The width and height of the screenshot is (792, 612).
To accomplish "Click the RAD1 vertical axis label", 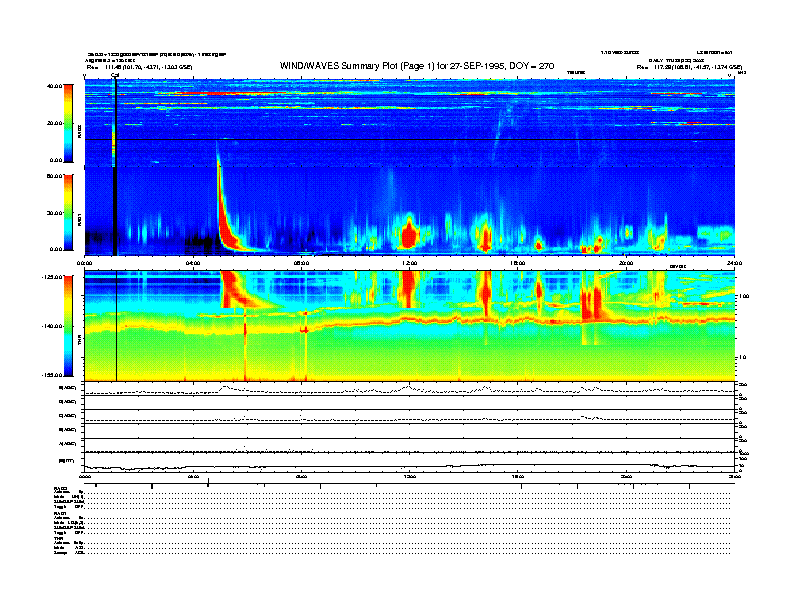I will [x=79, y=219].
